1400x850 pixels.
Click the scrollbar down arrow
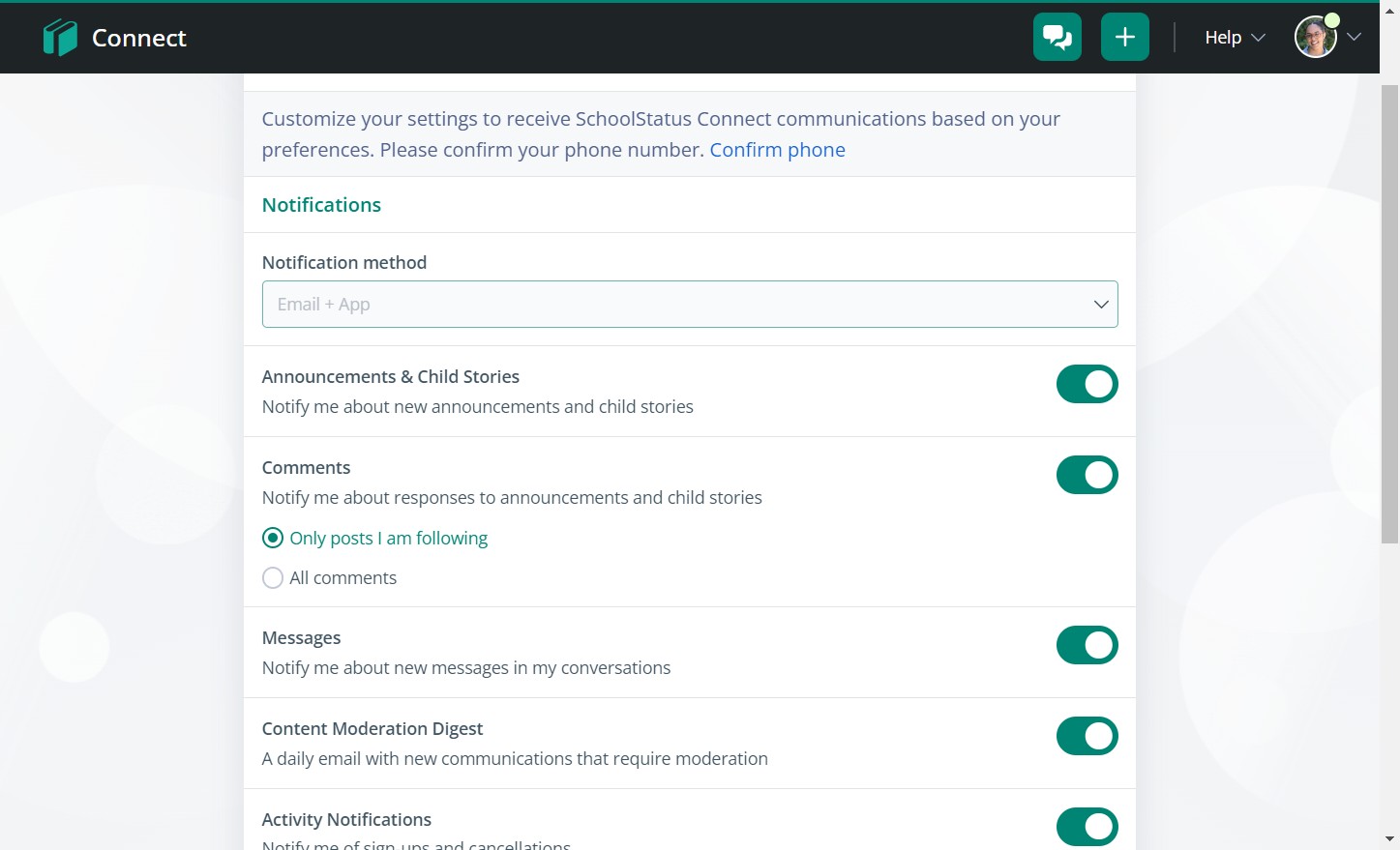1389,839
